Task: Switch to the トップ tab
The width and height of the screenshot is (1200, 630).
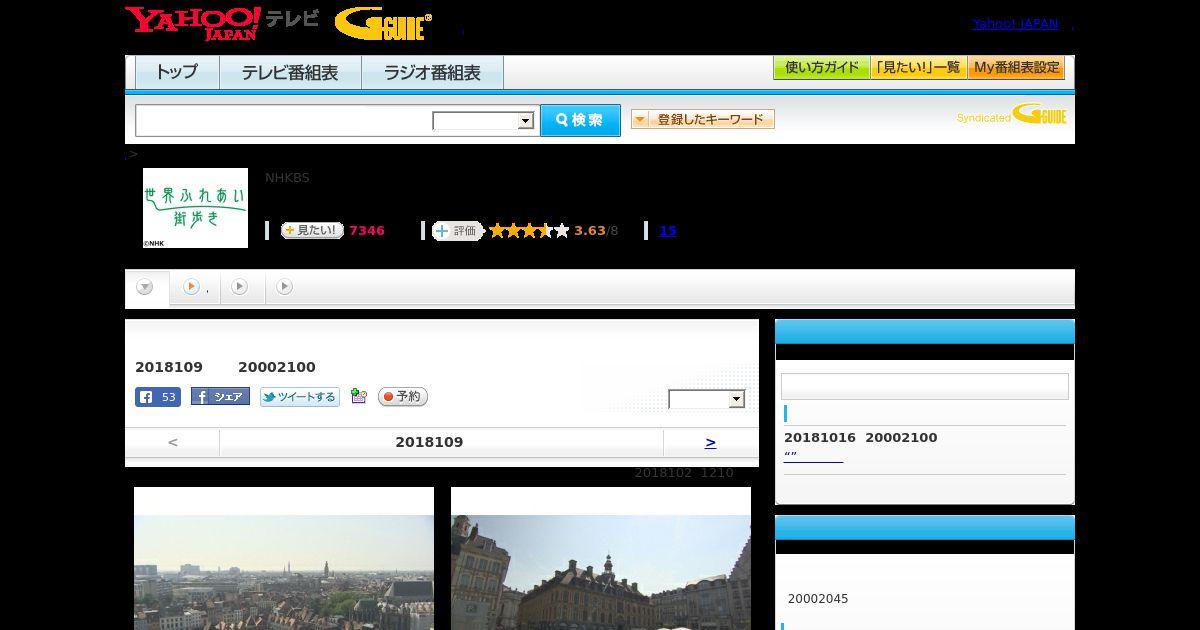Action: (177, 72)
